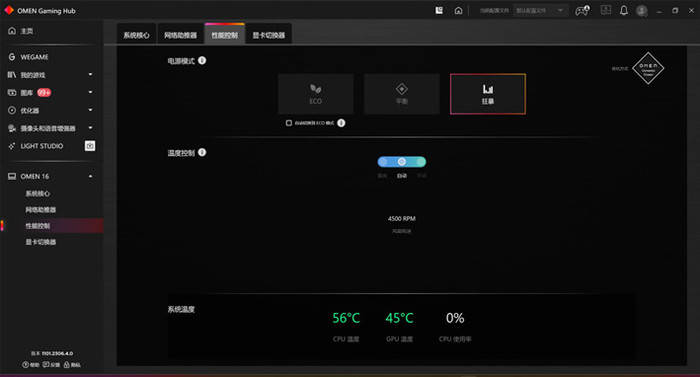The width and height of the screenshot is (700, 377).
Task: Expand the 我的游戏 sidebar section
Action: click(x=91, y=75)
